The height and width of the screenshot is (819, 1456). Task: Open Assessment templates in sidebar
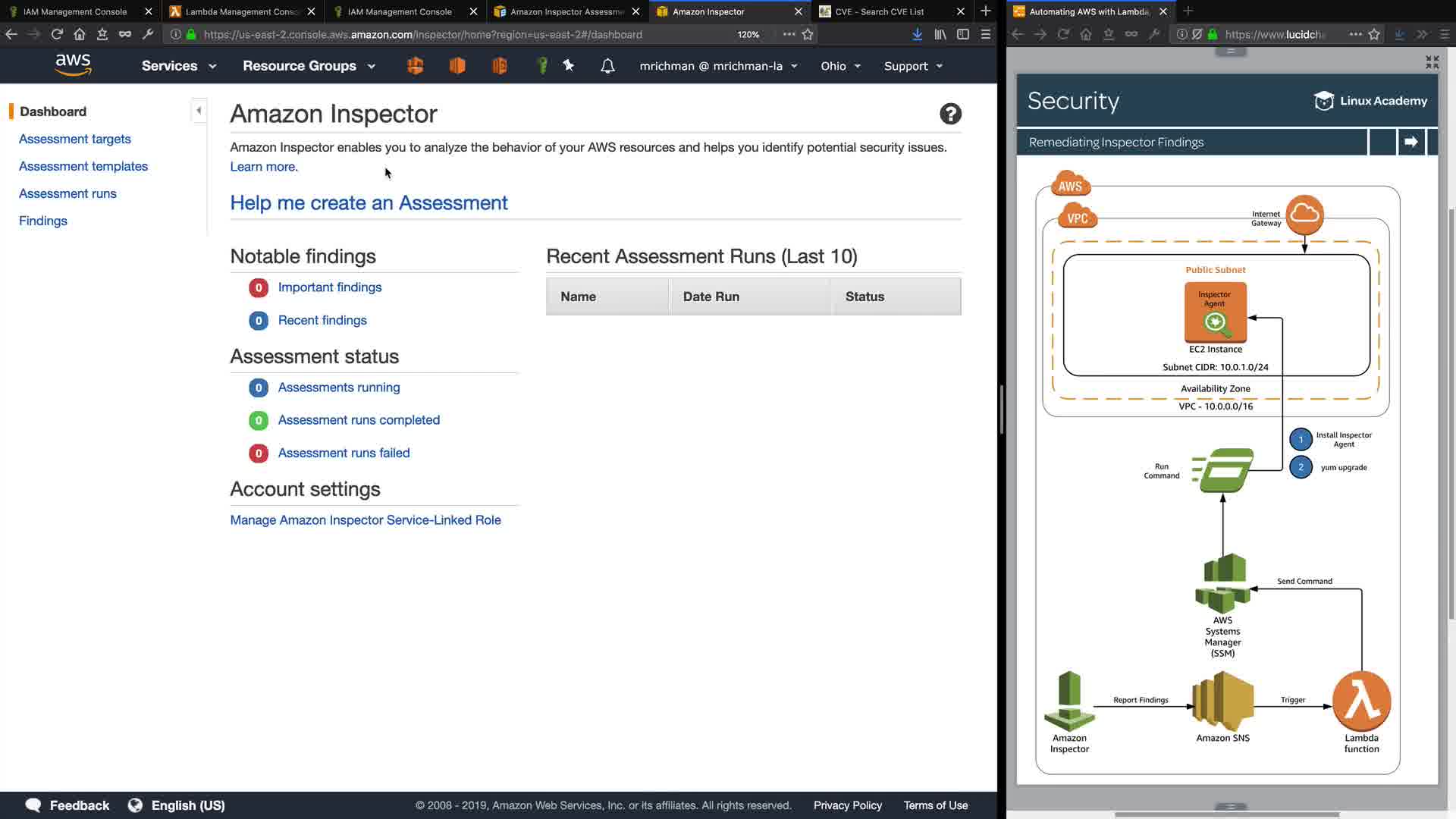click(x=83, y=166)
